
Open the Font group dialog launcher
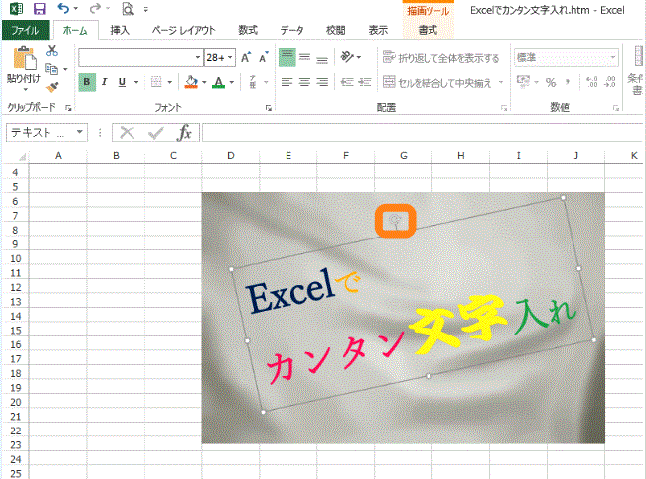269,108
